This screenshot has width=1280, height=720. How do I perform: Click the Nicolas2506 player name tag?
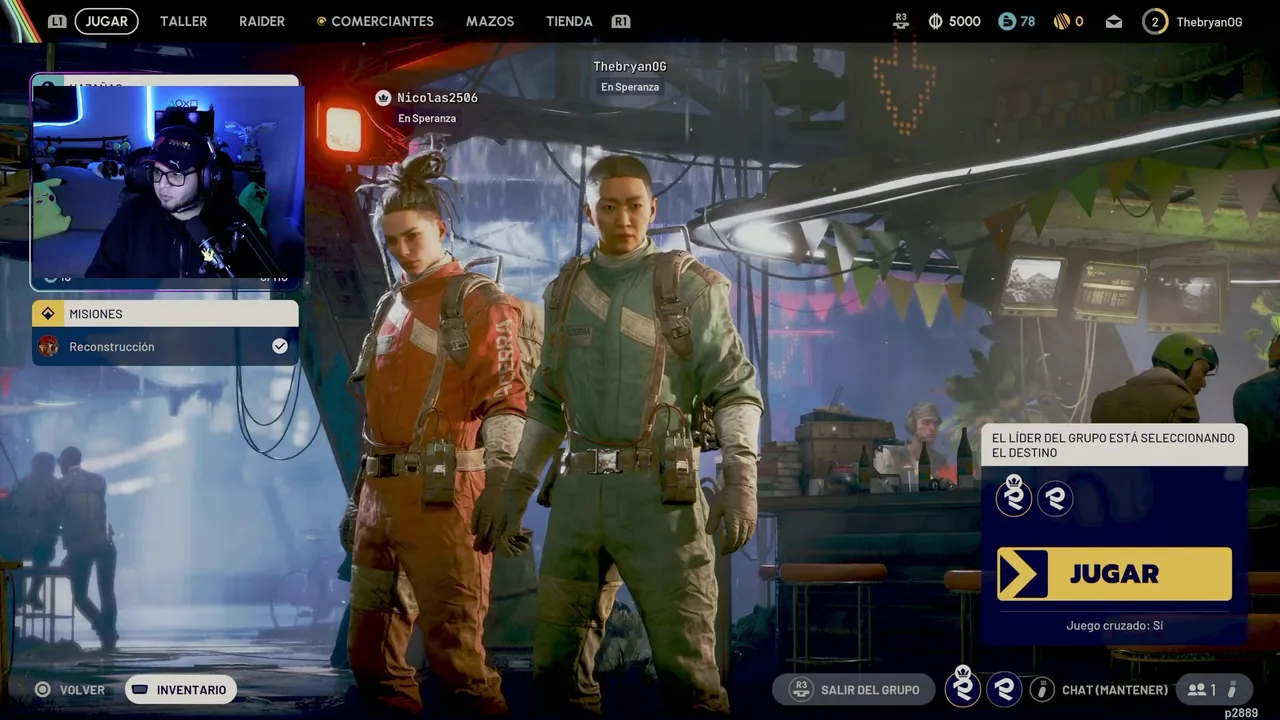(437, 98)
